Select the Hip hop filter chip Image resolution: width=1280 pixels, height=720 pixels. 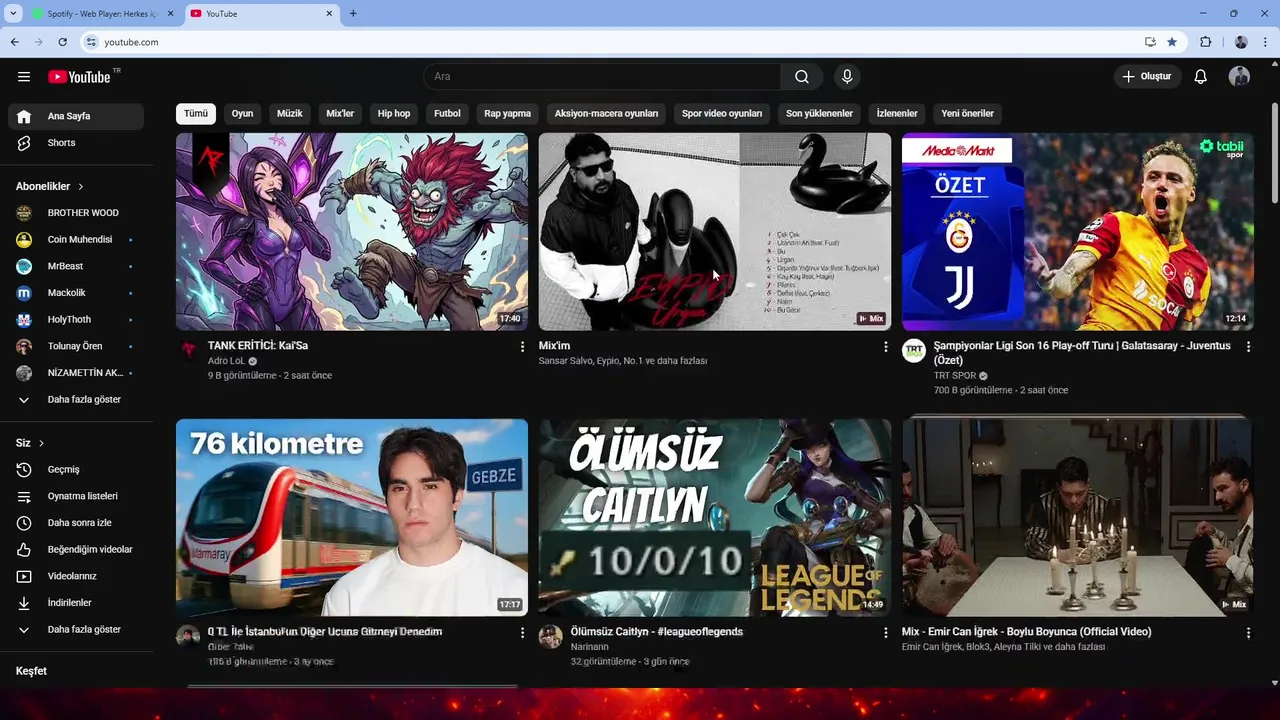394,114
